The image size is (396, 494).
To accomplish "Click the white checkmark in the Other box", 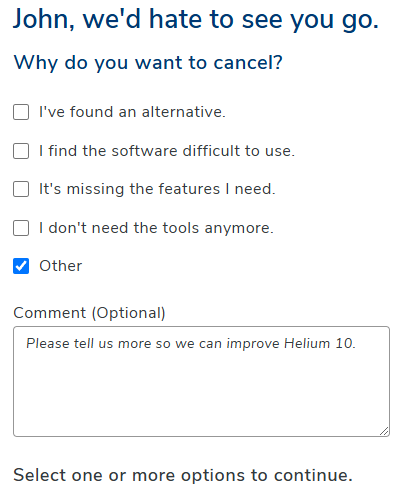I will (x=21, y=266).
